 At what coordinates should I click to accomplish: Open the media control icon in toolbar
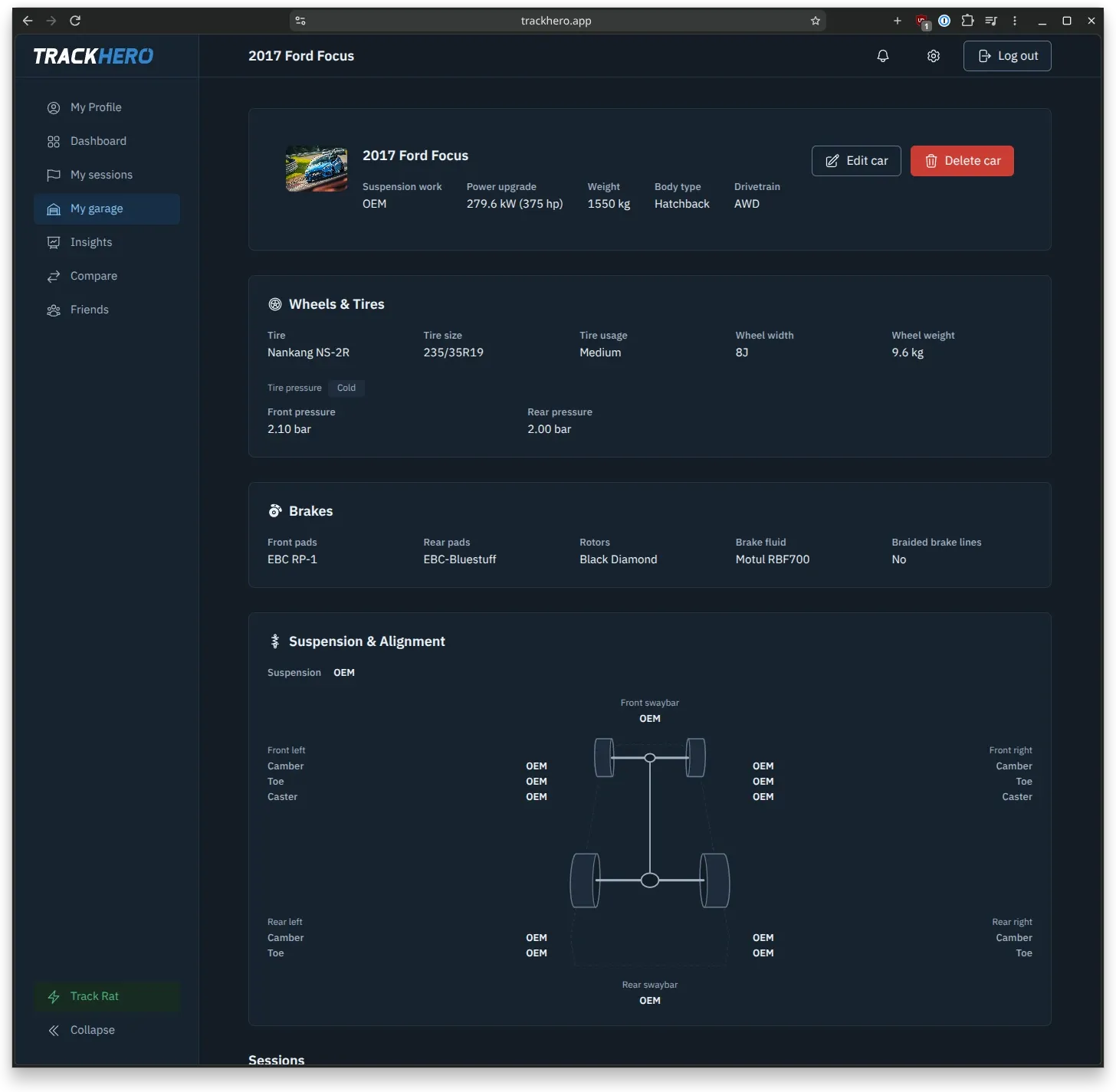pos(991,21)
